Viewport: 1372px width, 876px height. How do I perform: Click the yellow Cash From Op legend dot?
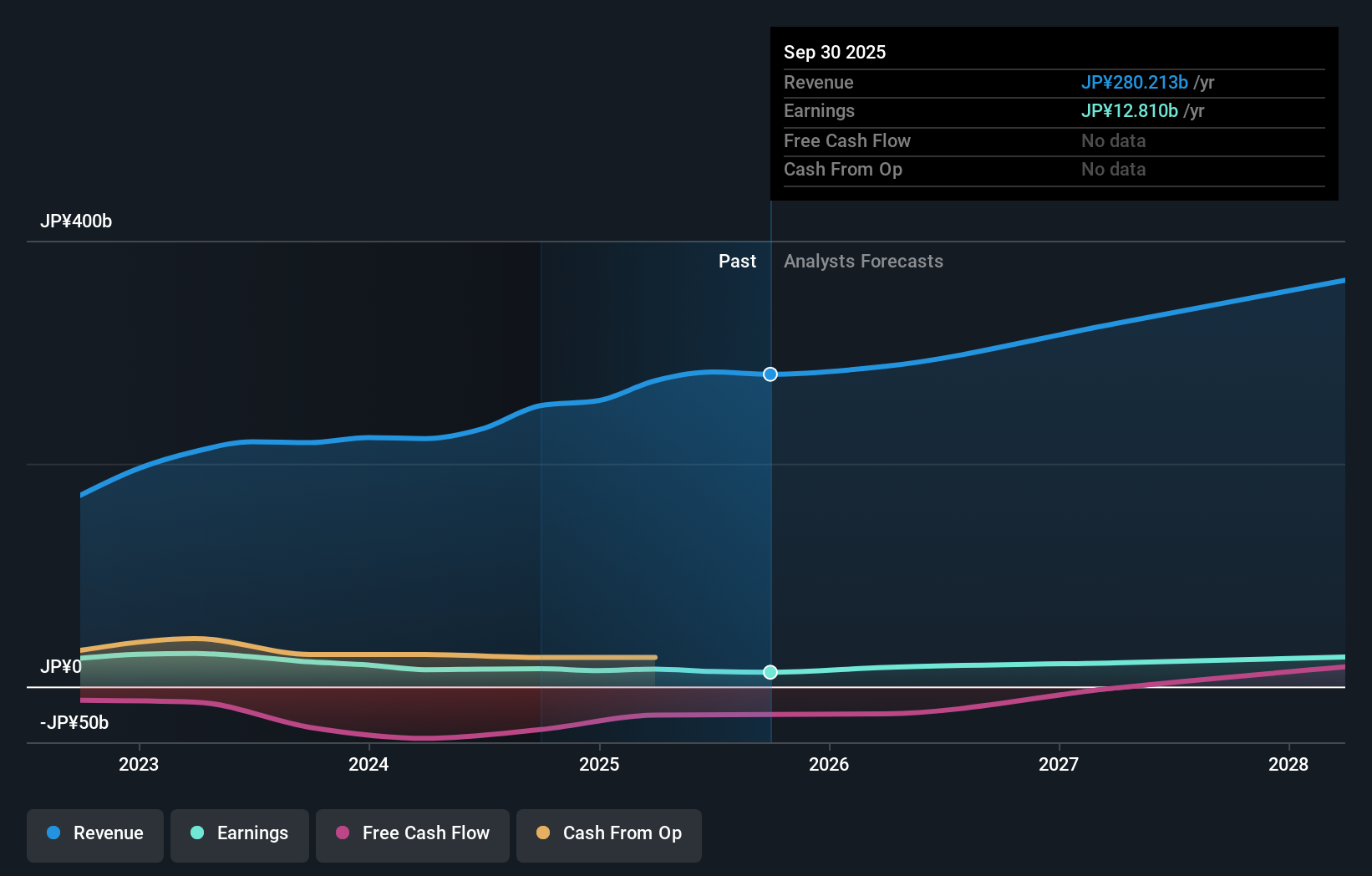[544, 833]
